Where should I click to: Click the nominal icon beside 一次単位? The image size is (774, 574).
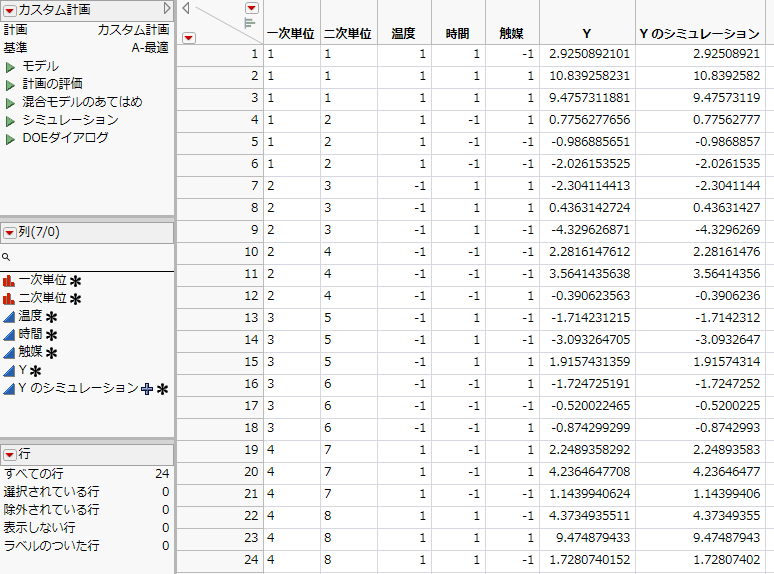(x=8, y=281)
